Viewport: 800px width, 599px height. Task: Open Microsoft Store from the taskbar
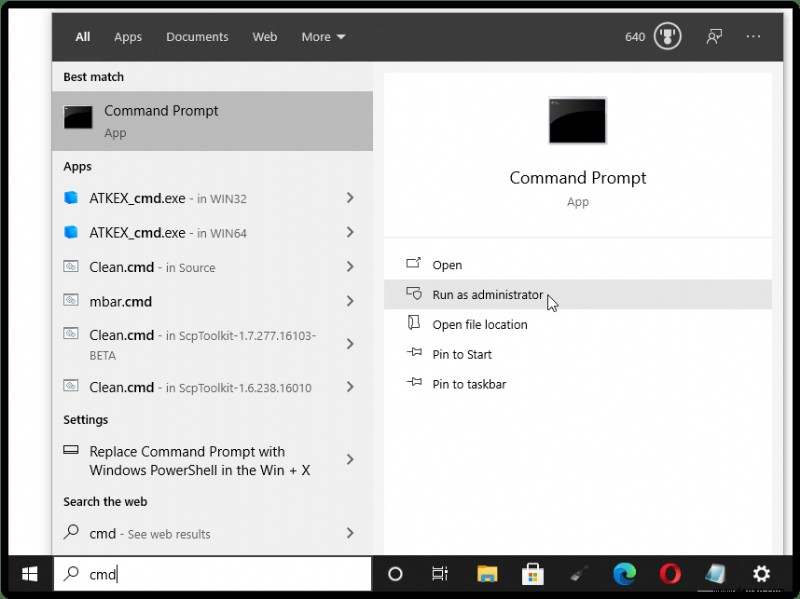(532, 574)
